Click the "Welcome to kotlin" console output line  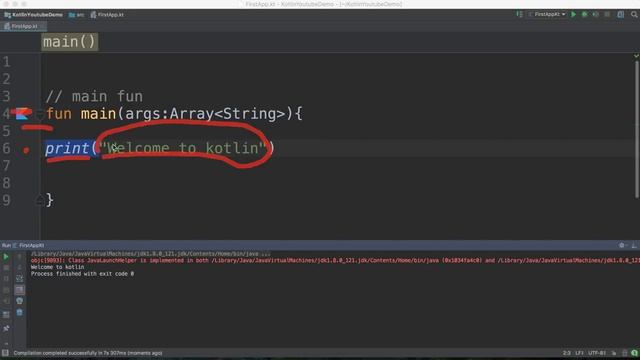coord(58,267)
